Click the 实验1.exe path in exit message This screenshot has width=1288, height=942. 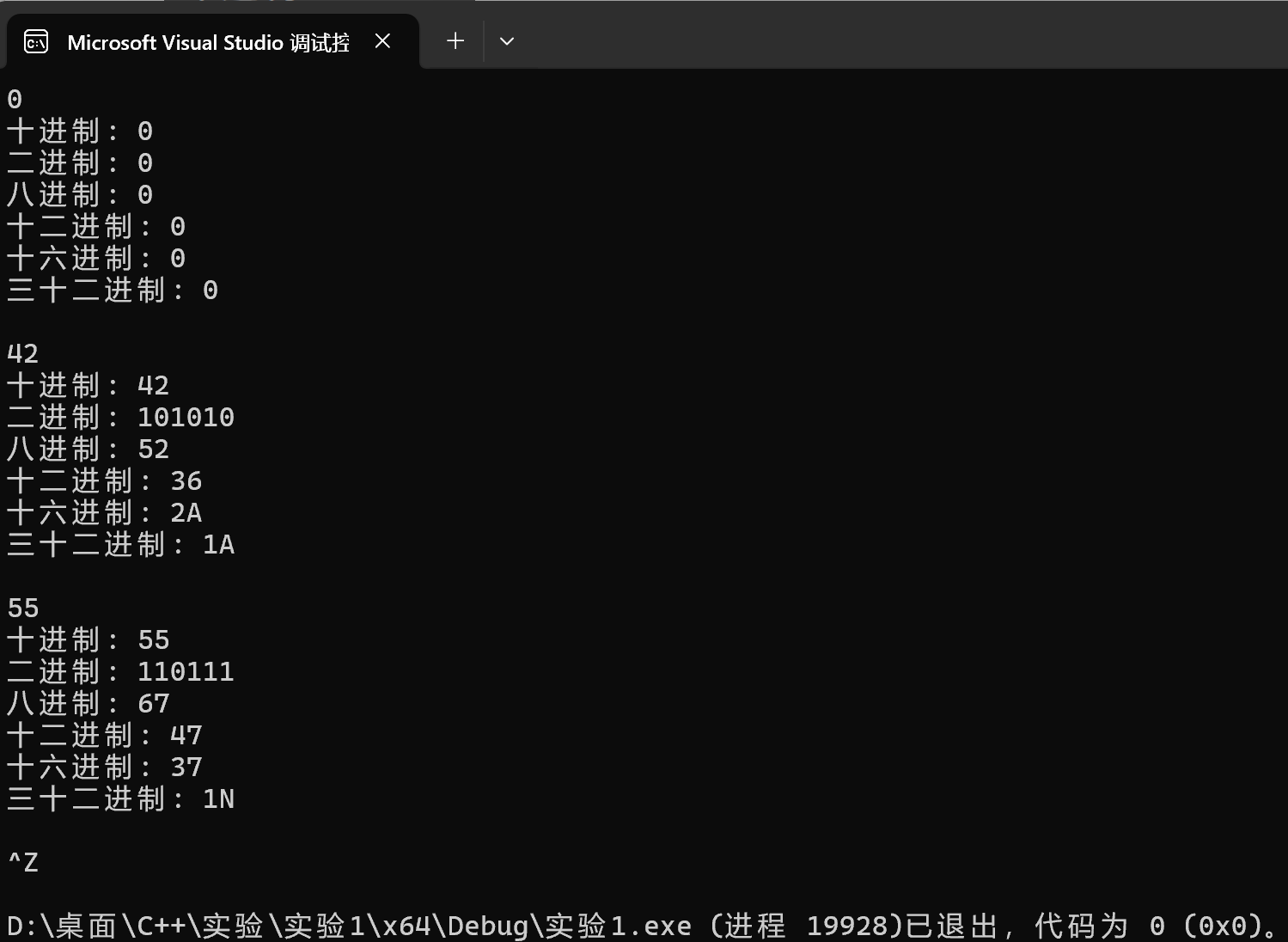pos(344,925)
